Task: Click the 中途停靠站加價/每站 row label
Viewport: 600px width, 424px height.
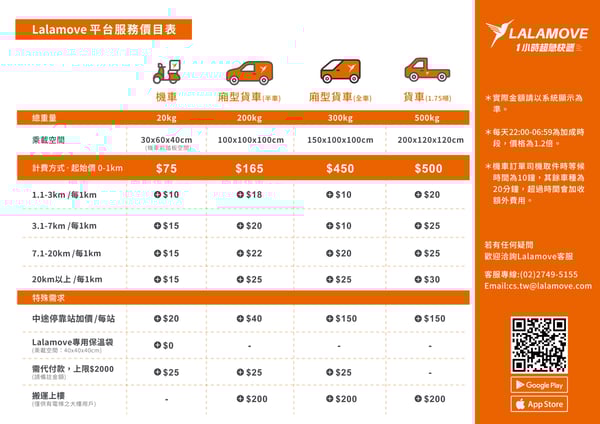Action: [73, 318]
